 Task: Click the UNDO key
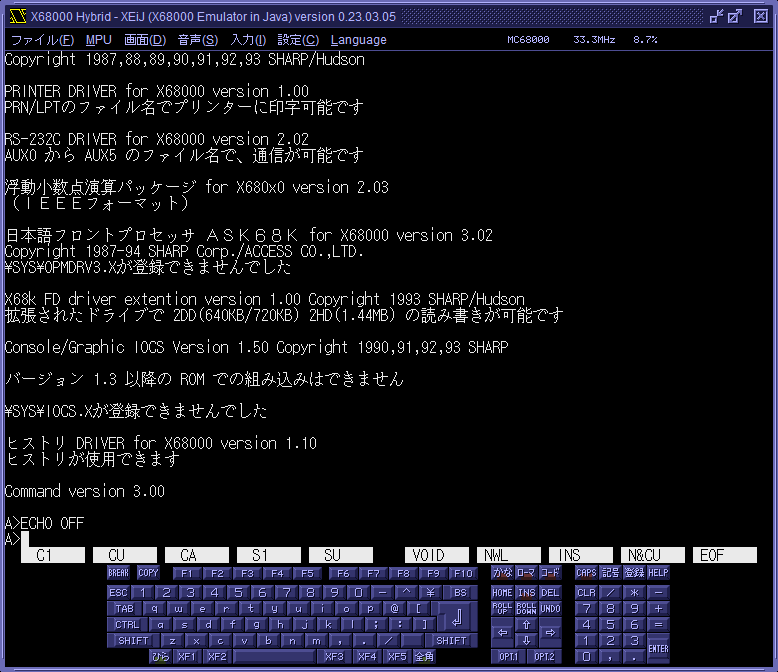click(x=550, y=608)
